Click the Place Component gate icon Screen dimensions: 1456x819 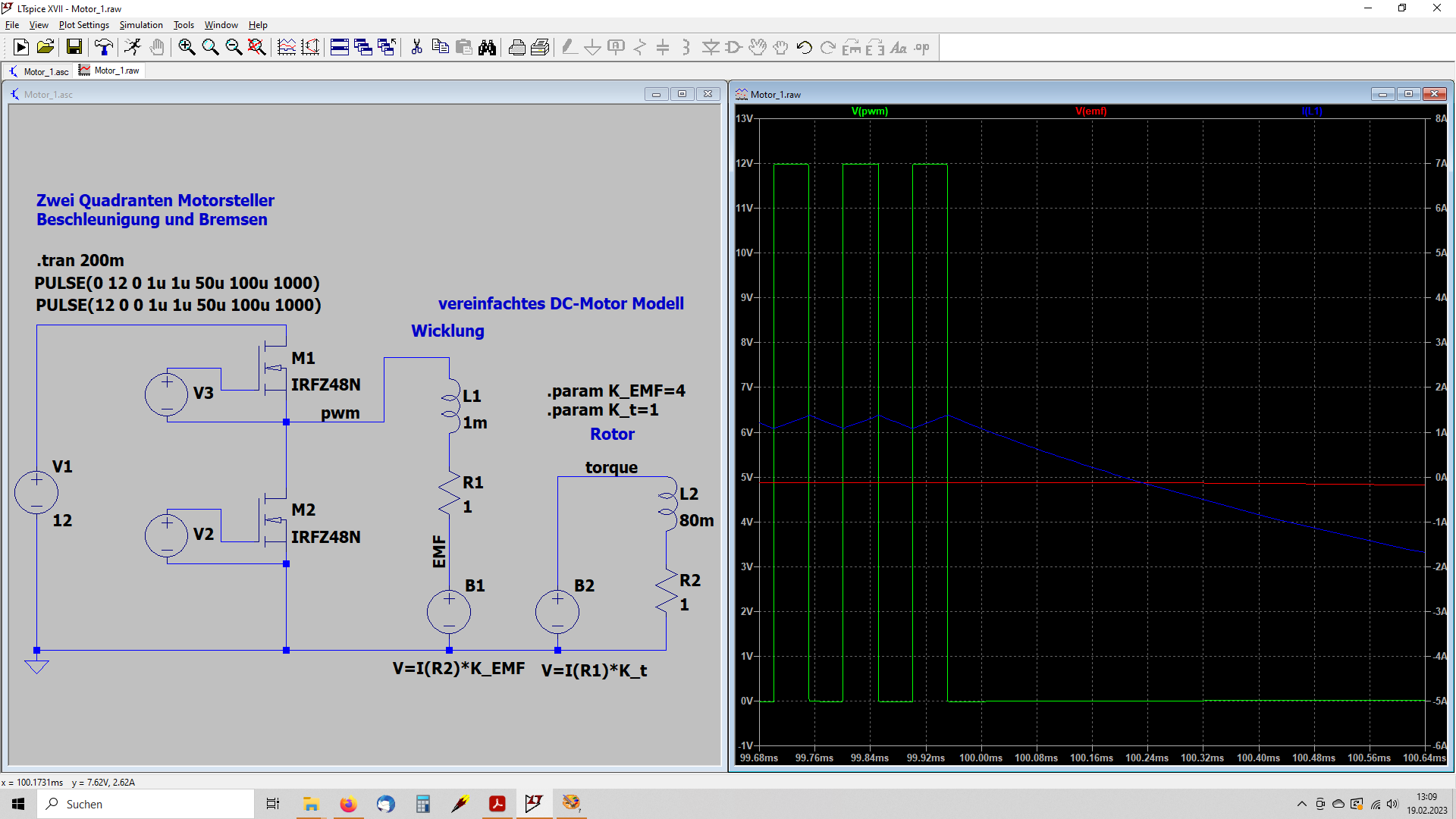734,48
